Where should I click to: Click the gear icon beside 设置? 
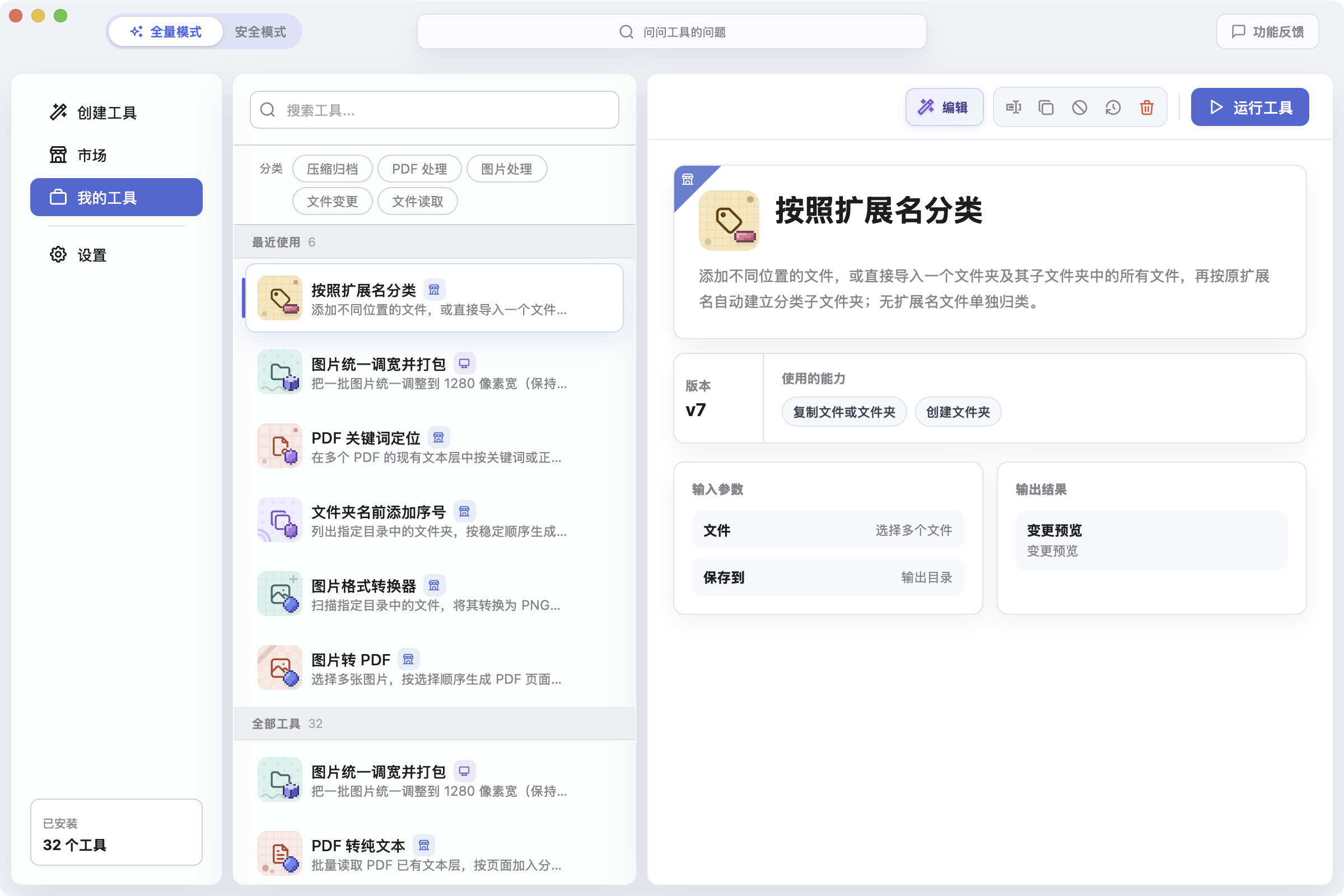coord(58,254)
